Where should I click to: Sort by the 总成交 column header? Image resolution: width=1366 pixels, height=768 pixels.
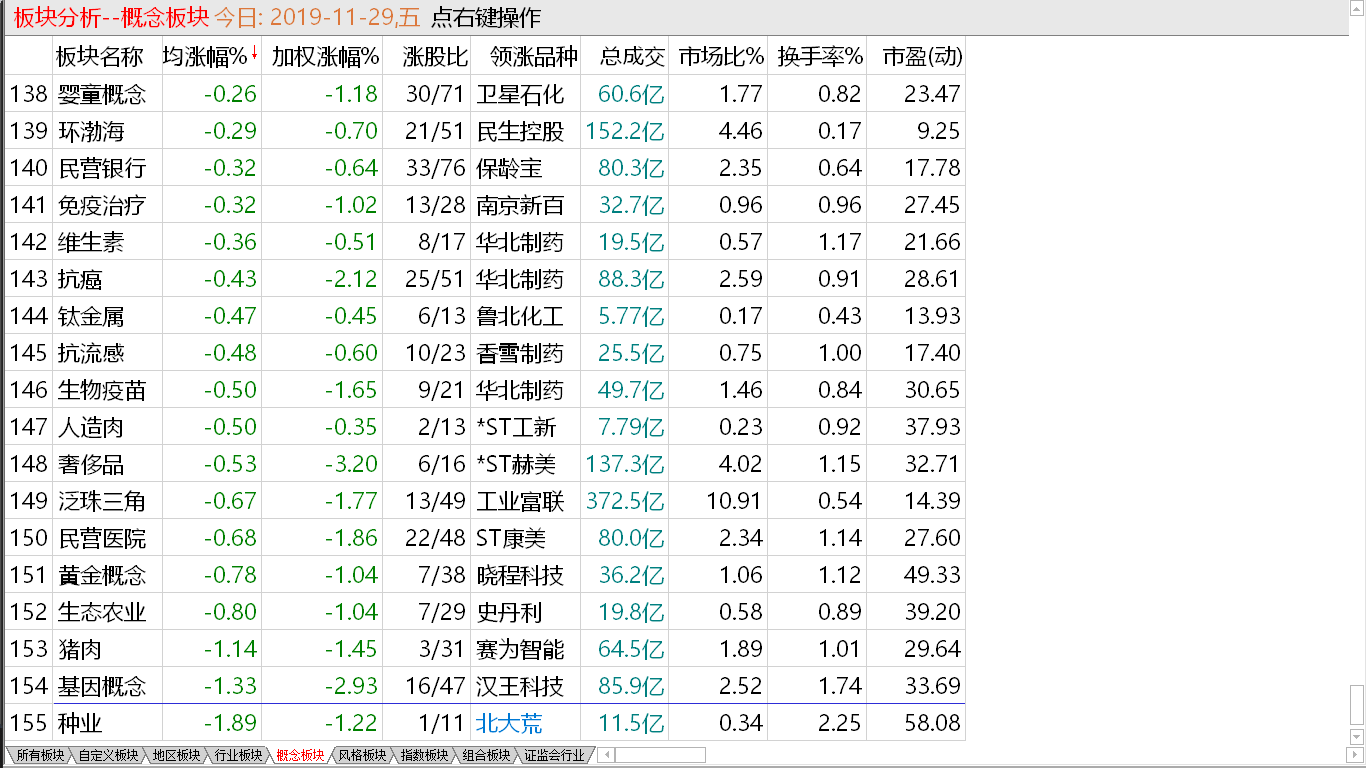point(632,57)
